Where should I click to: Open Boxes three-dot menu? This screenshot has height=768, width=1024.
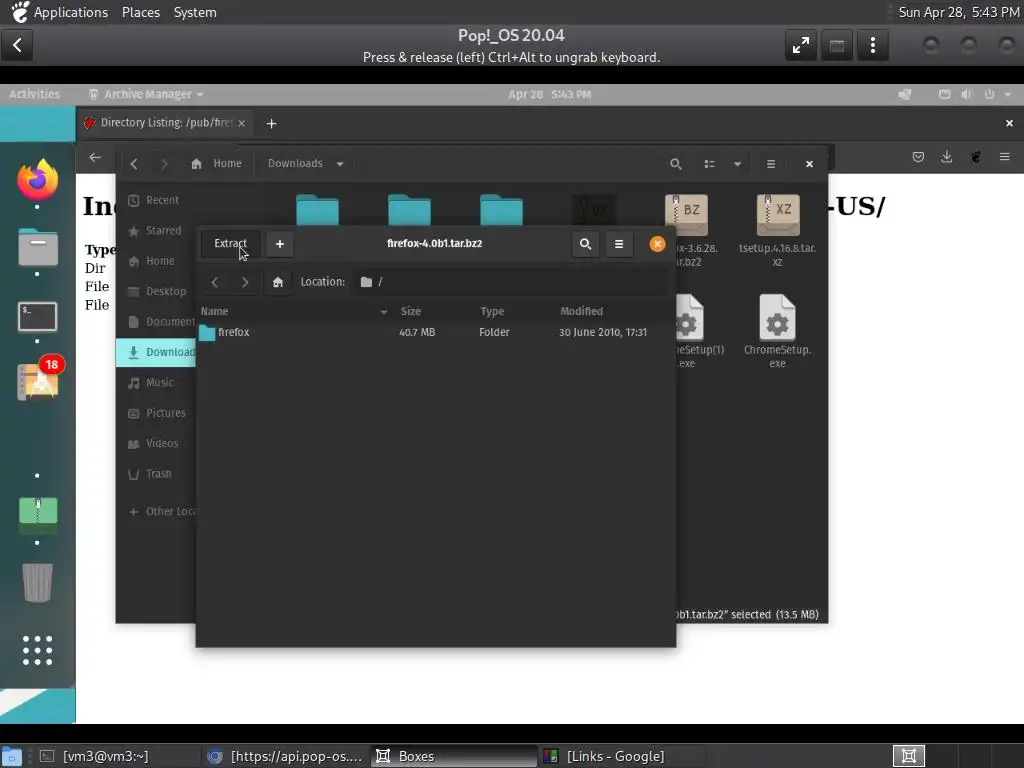(x=872, y=45)
